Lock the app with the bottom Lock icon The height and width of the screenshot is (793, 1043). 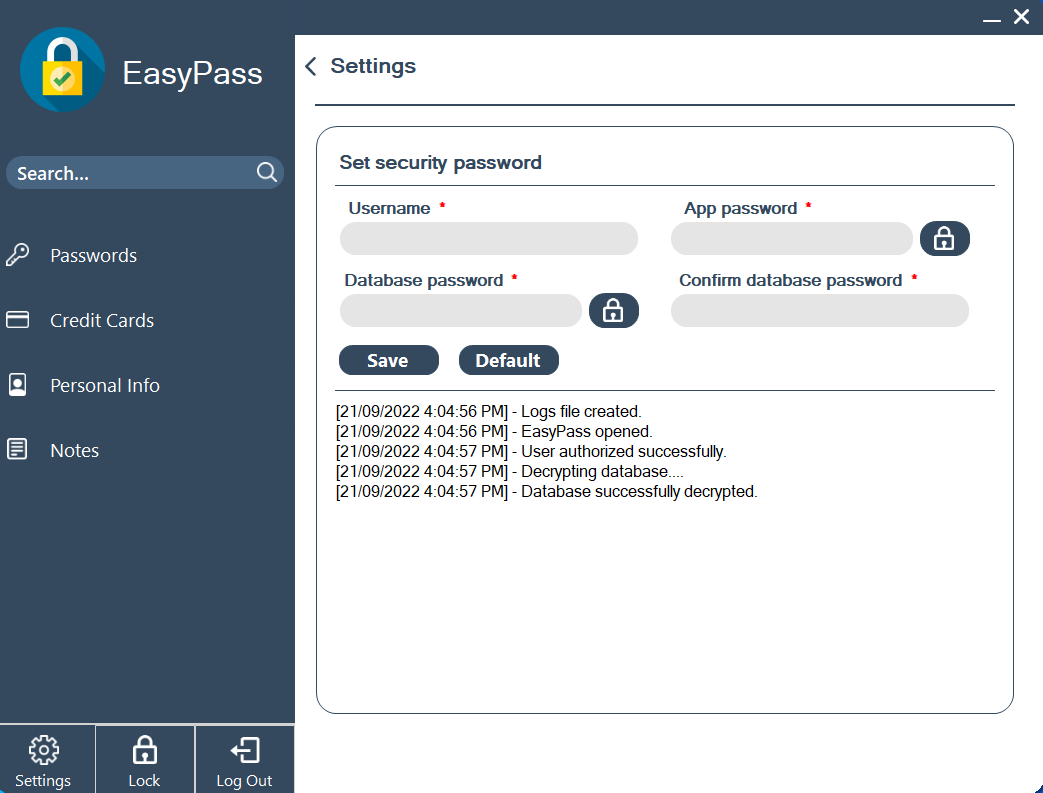(144, 750)
